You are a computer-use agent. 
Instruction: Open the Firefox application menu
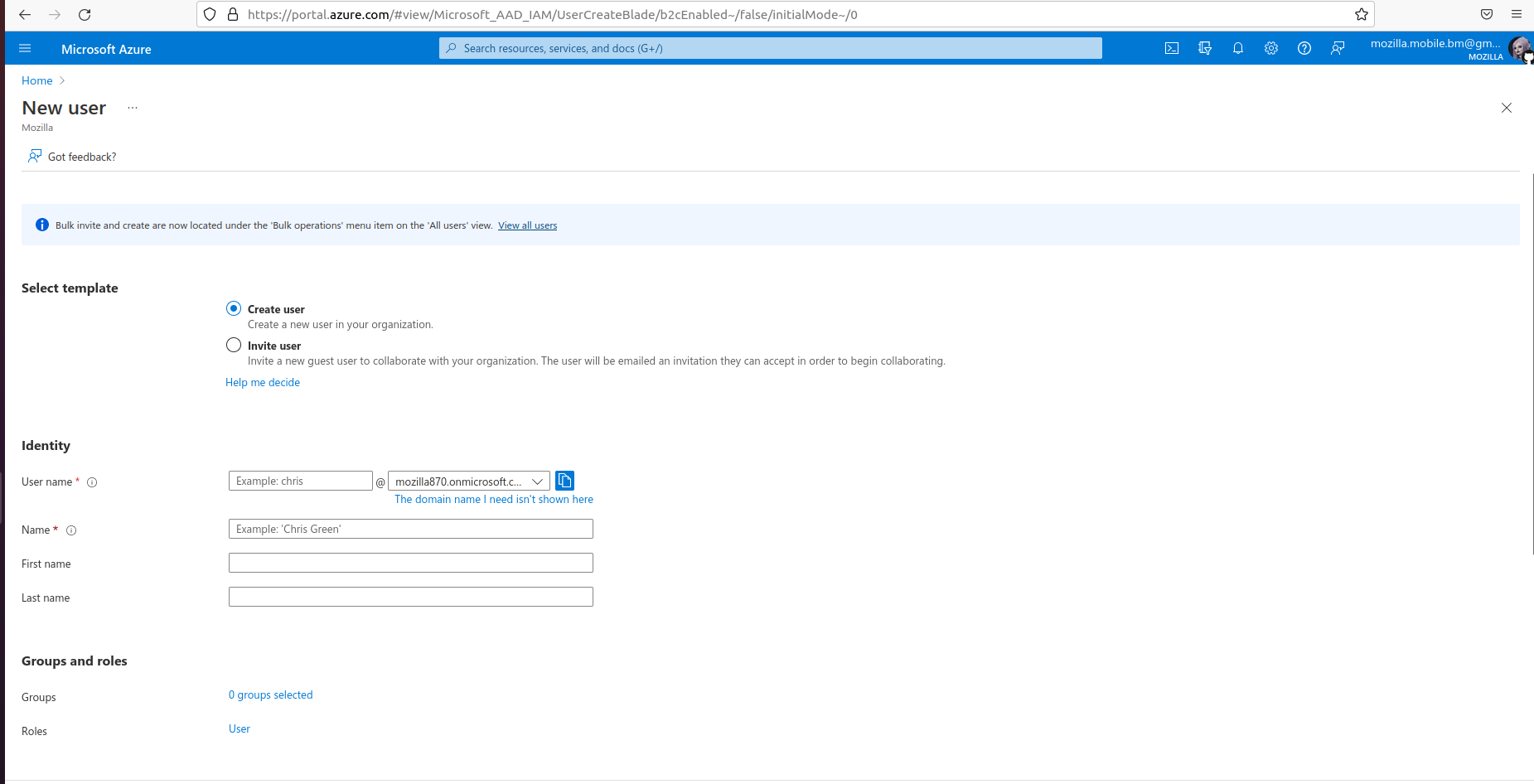click(1517, 14)
